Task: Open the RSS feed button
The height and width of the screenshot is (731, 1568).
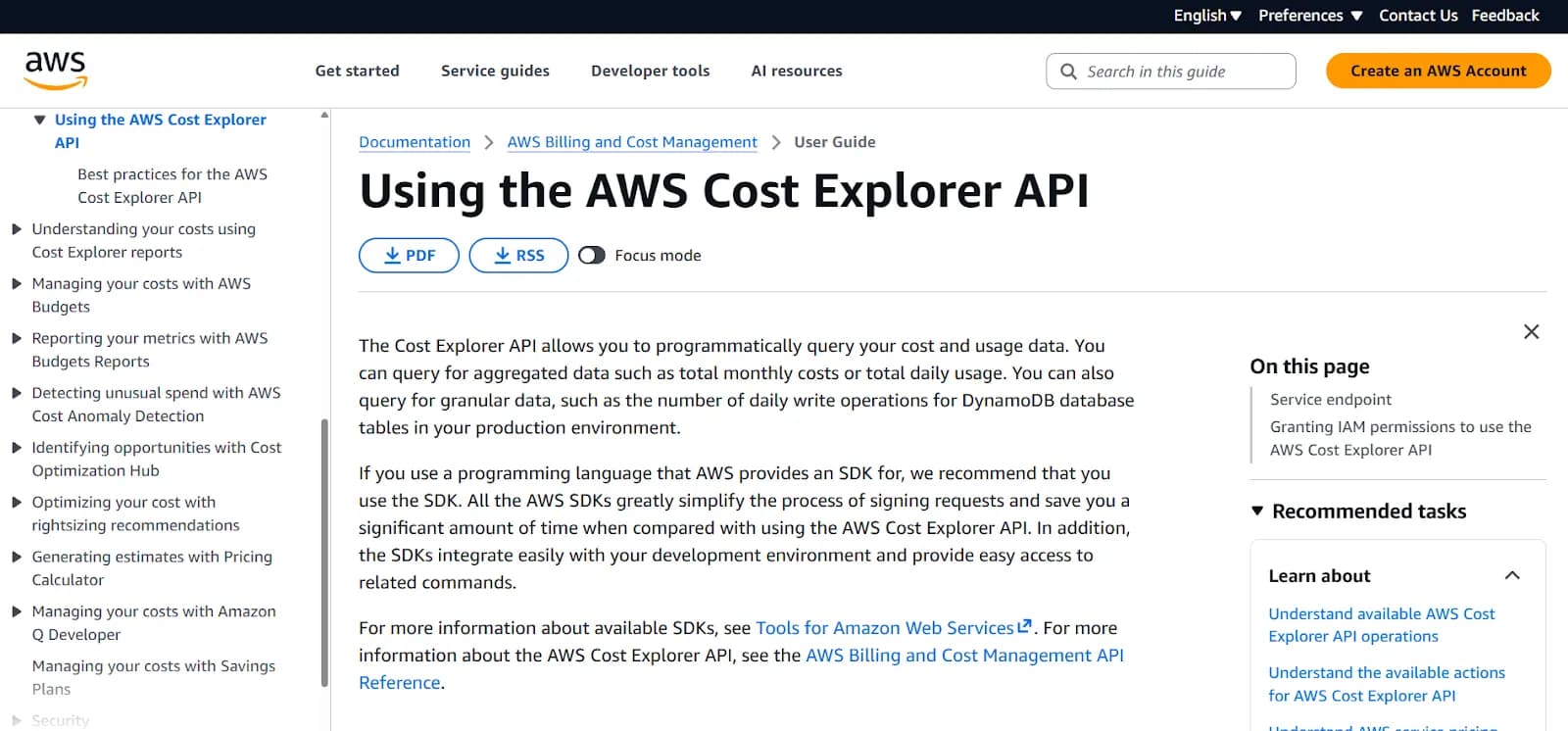Action: 518,256
